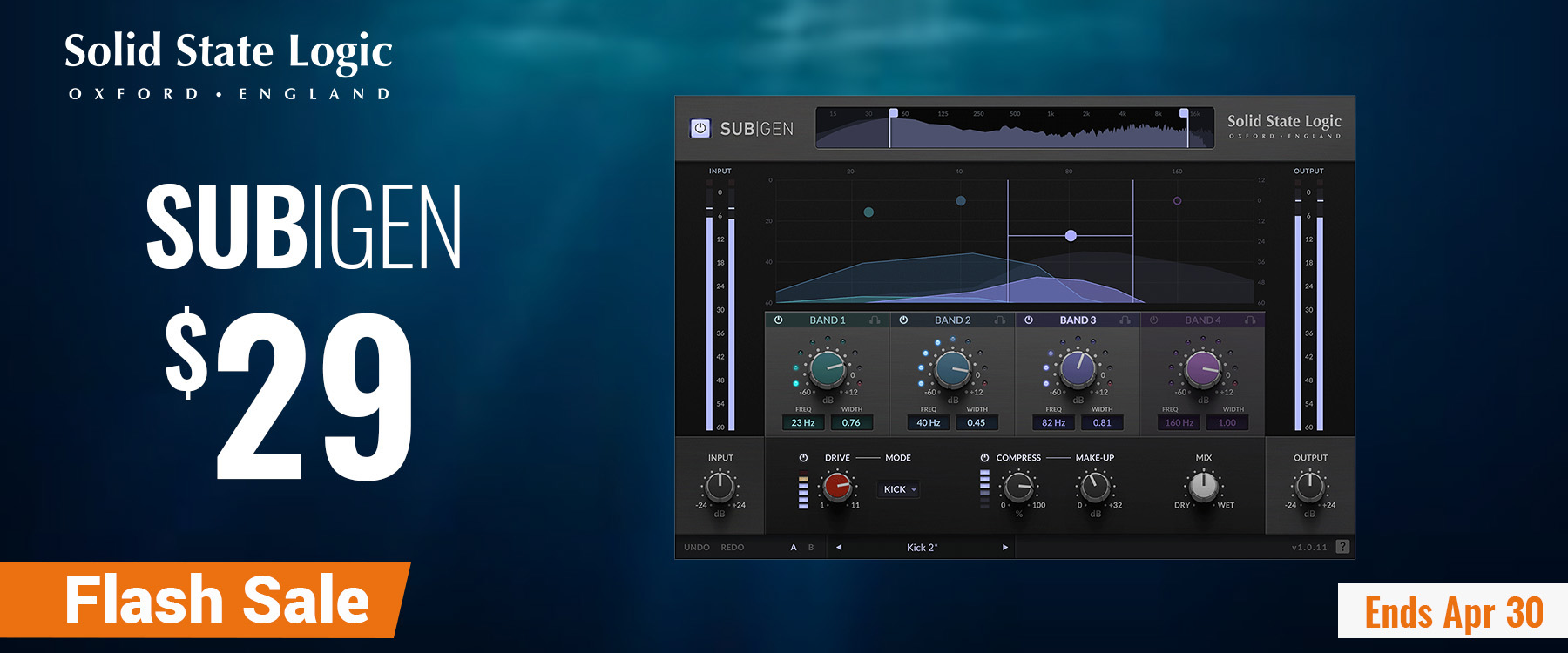The width and height of the screenshot is (1568, 653).
Task: Go to next preset arrow
Action: 1004,548
